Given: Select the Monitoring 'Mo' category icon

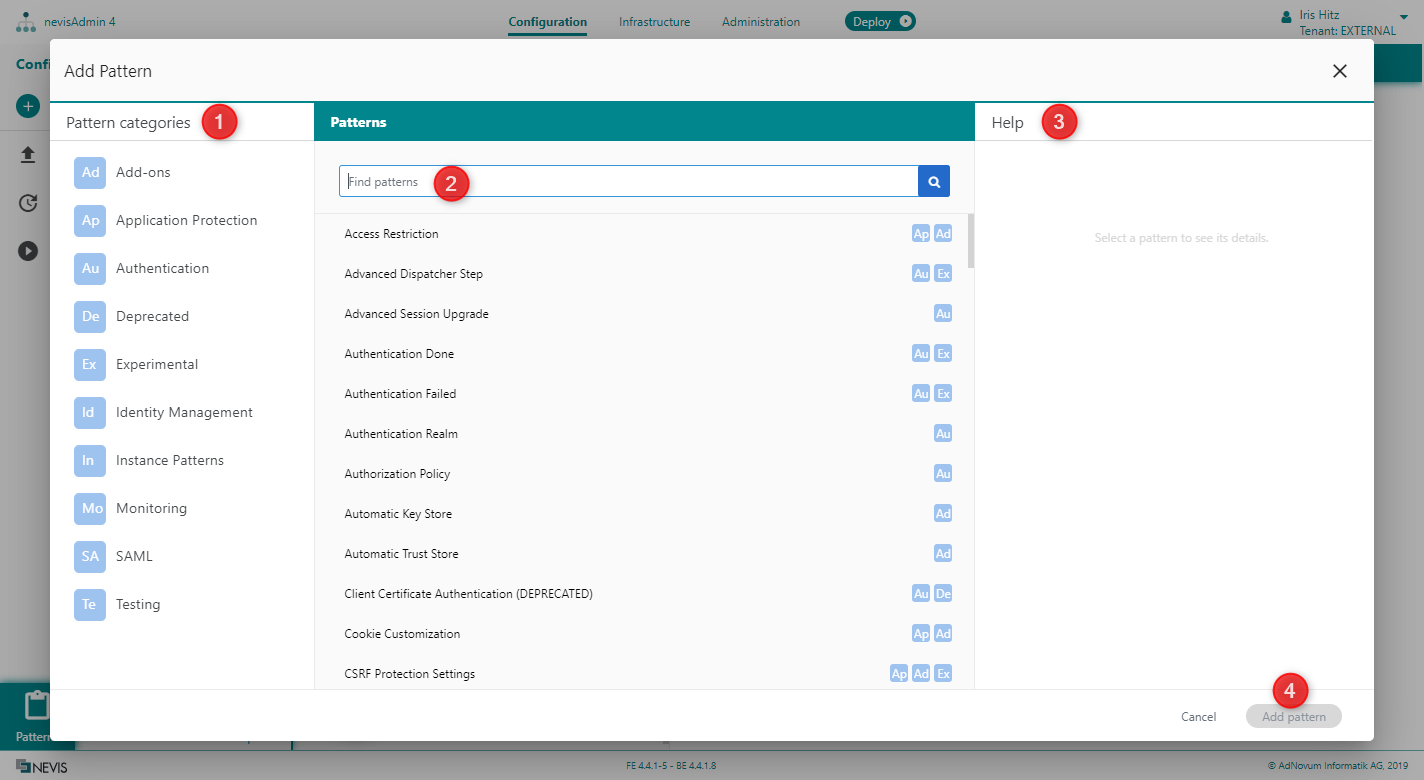Looking at the screenshot, I should (x=90, y=508).
